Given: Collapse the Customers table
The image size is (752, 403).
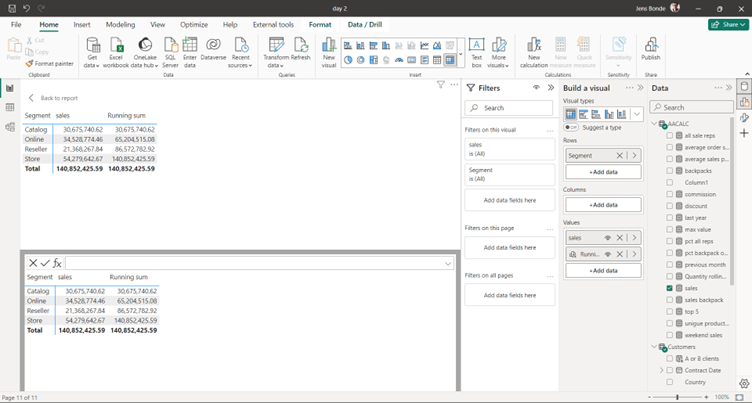Looking at the screenshot, I should [x=654, y=347].
